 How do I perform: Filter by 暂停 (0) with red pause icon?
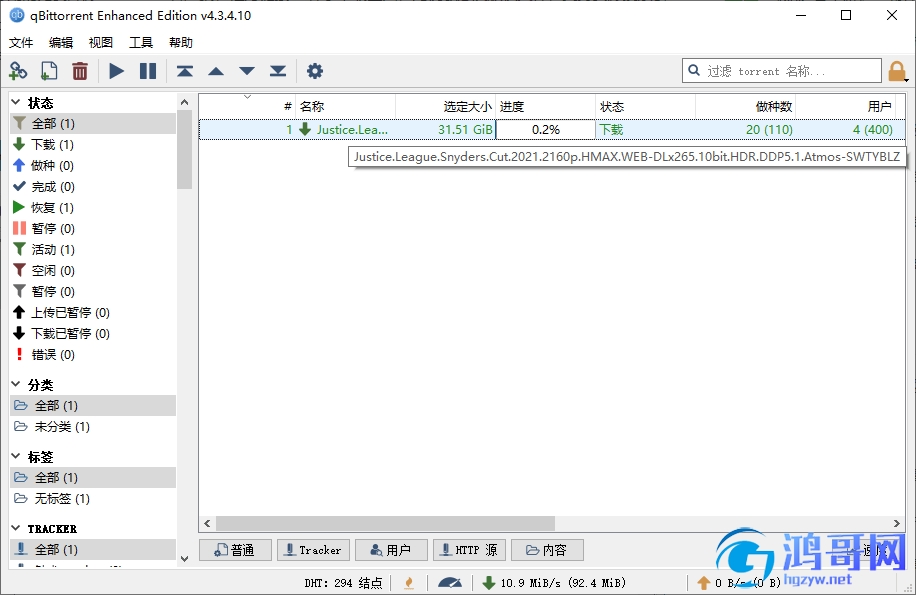click(x=93, y=229)
